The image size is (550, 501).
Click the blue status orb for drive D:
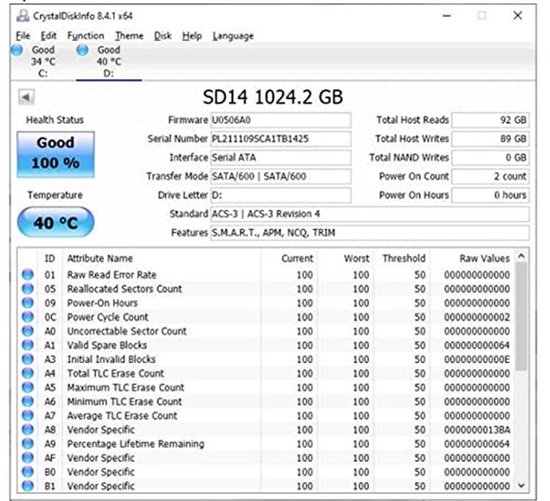82,51
